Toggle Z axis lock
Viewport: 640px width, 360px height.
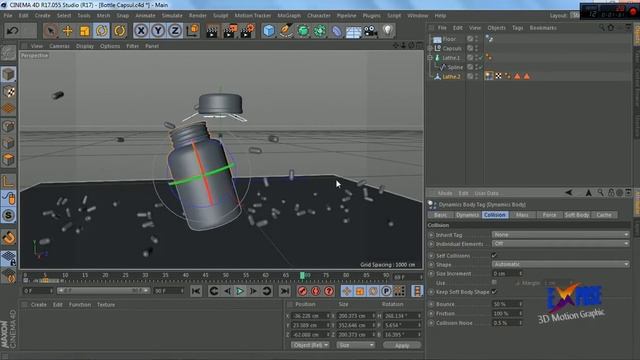(x=175, y=31)
